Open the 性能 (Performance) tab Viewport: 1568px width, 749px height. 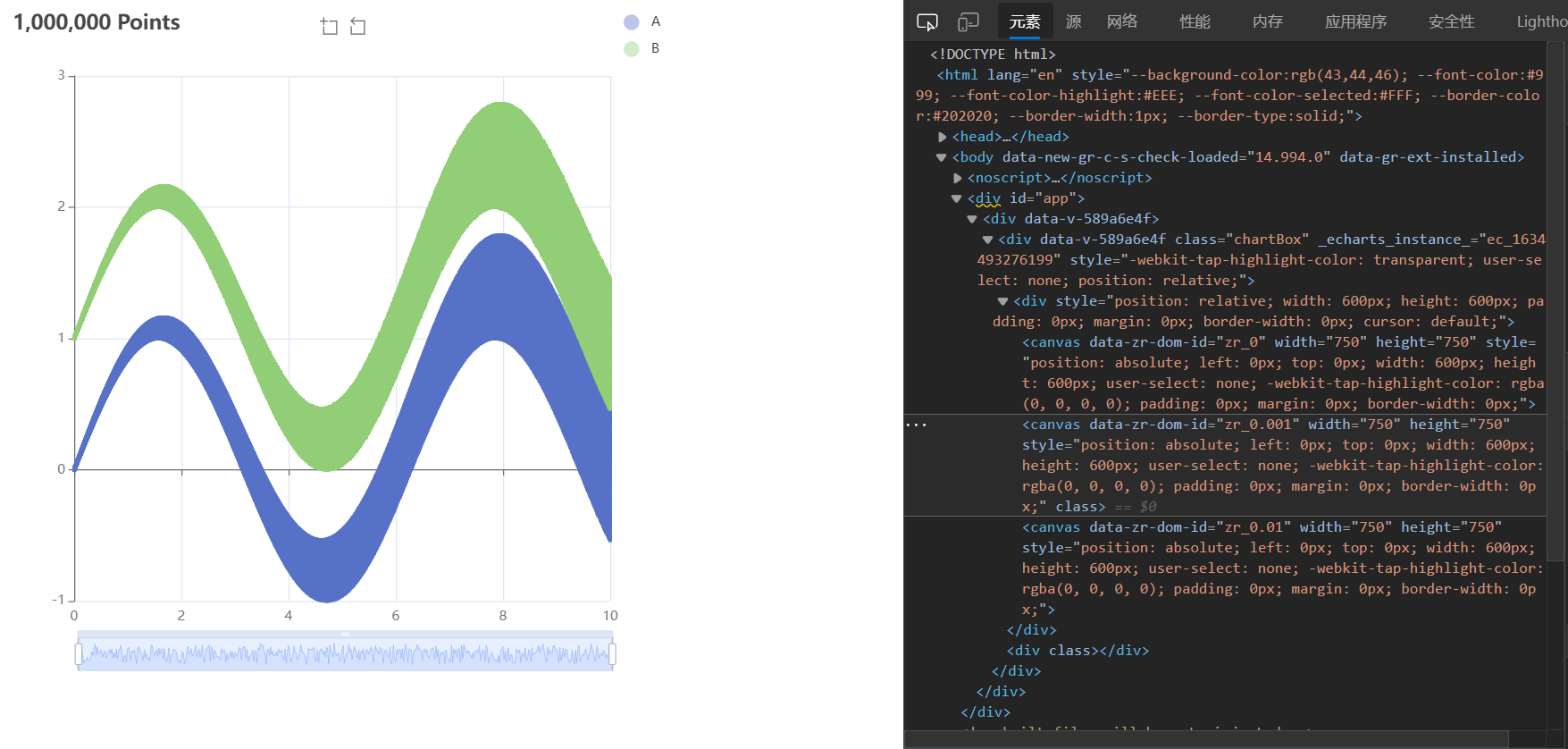point(1195,21)
